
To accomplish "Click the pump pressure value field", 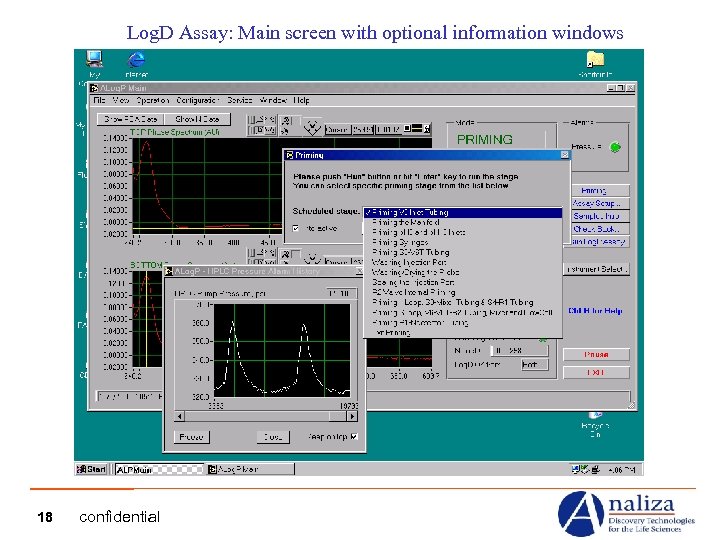I will (341, 293).
